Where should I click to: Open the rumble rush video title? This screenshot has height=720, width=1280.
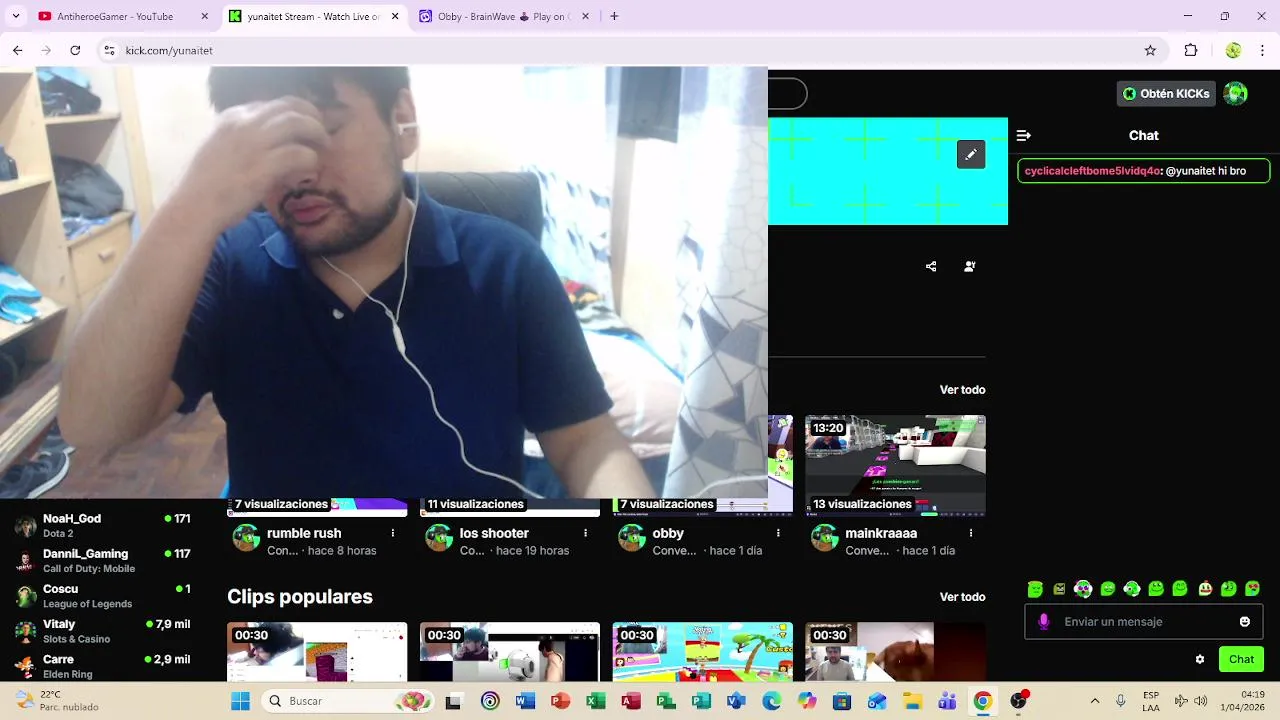[304, 533]
